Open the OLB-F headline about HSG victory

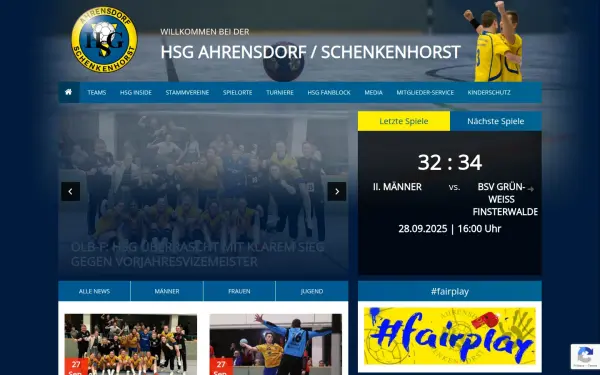[197, 254]
